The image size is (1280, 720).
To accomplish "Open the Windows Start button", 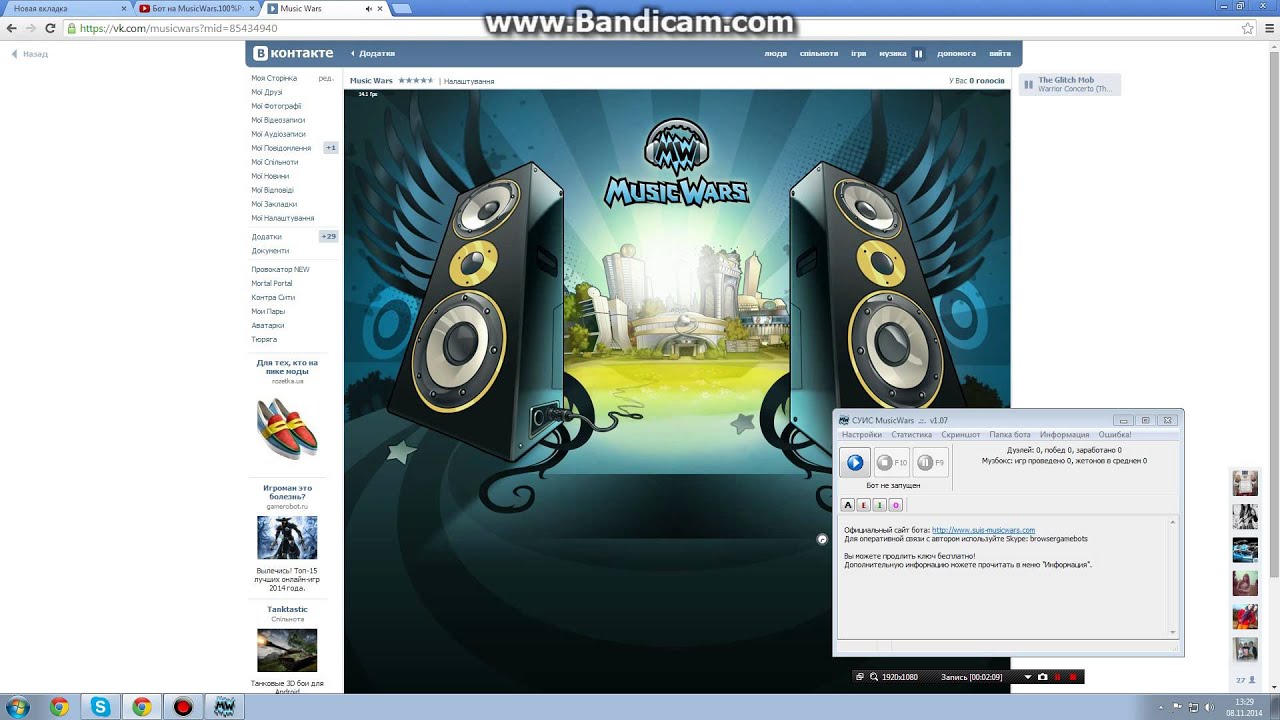I will point(17,707).
